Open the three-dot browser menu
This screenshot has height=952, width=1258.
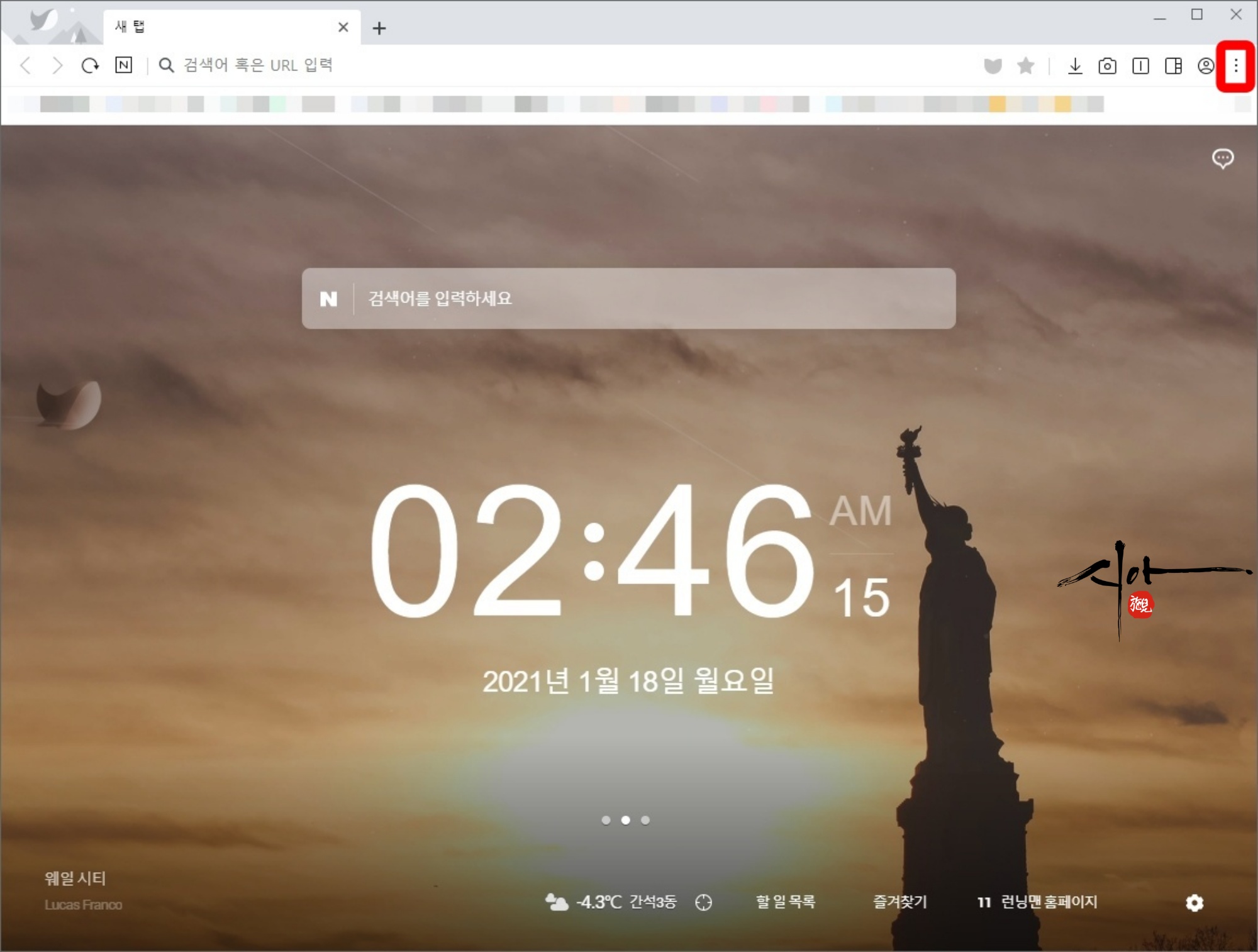point(1235,66)
